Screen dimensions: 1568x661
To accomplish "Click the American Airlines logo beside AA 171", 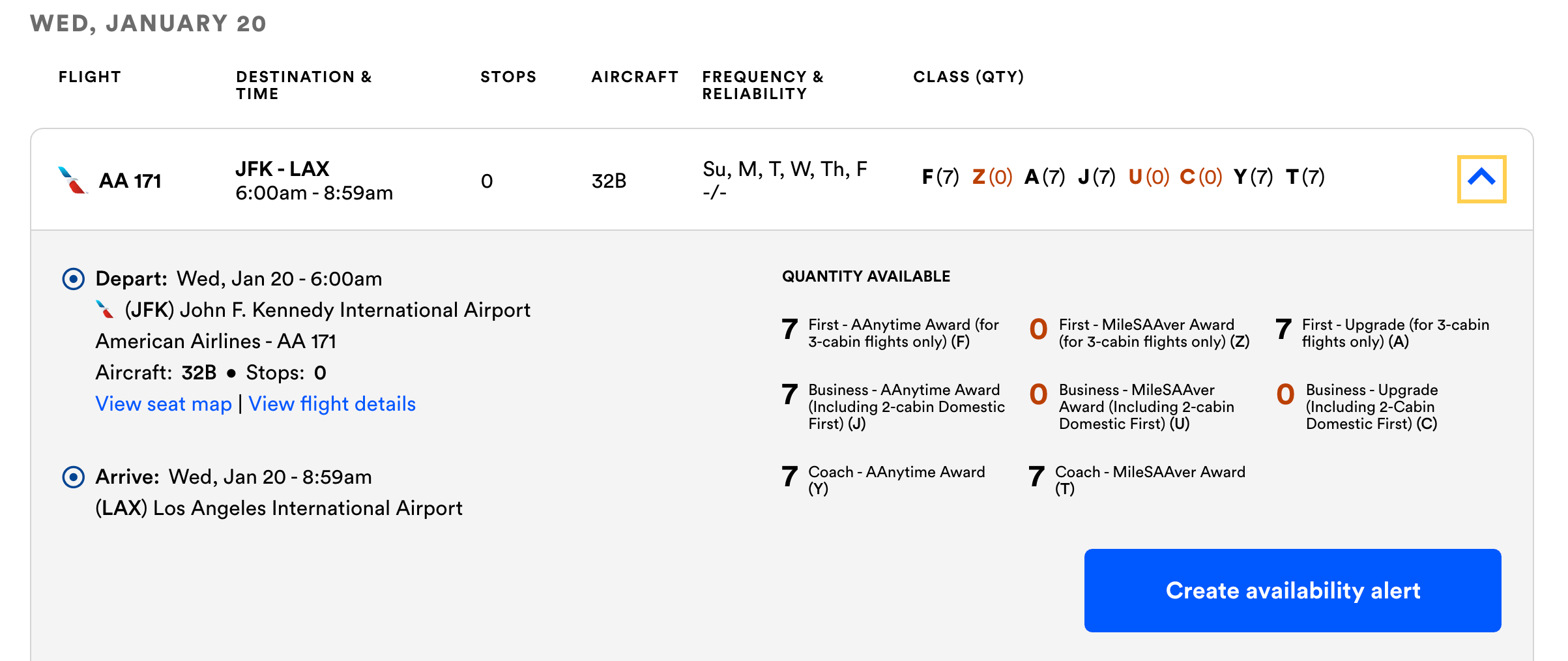I will [x=72, y=181].
